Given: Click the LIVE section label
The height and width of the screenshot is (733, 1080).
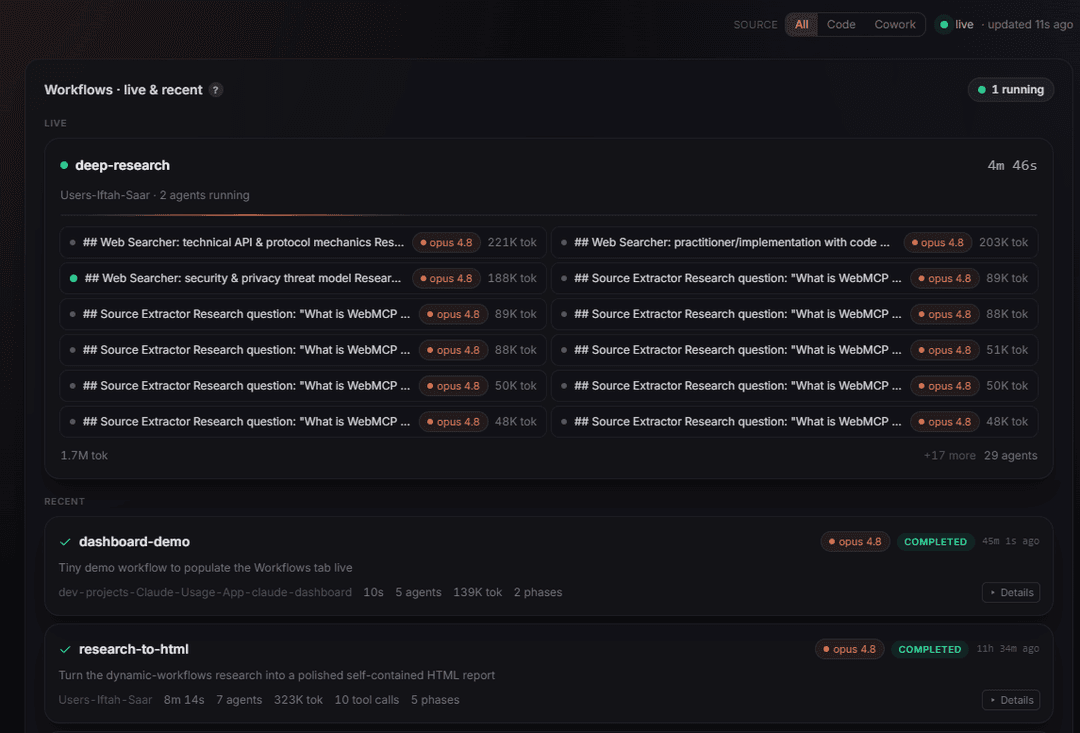Looking at the screenshot, I should 55,123.
